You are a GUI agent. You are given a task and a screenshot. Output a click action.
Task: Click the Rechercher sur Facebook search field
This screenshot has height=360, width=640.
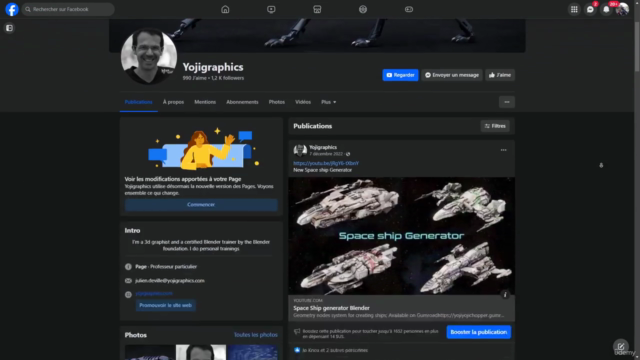68,9
